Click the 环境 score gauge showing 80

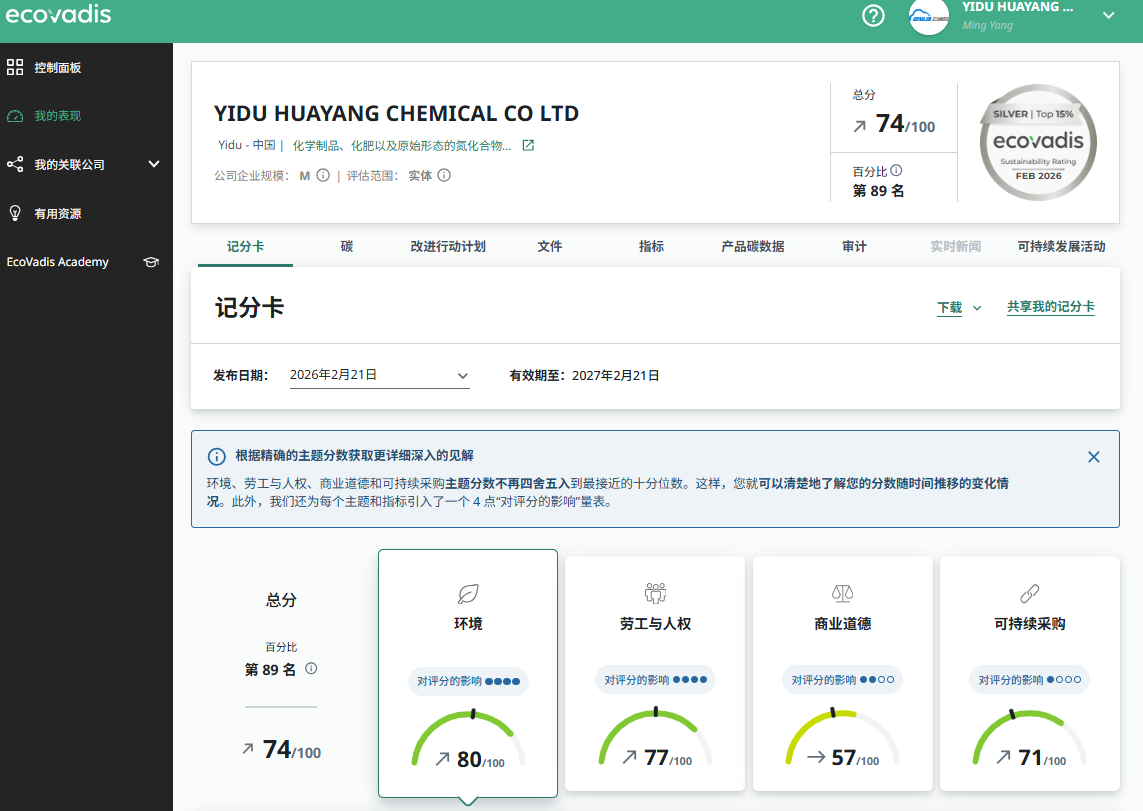(x=467, y=737)
